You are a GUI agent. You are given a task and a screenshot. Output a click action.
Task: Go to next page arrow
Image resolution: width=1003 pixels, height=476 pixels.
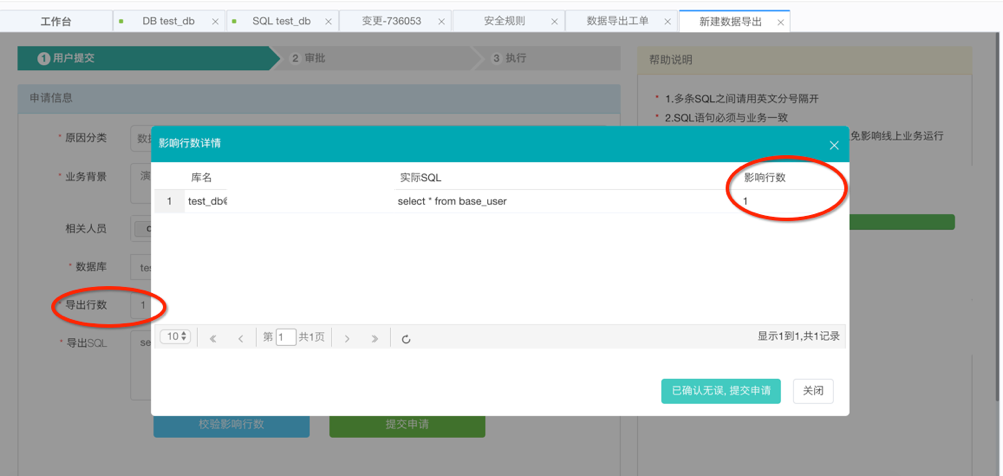click(x=347, y=338)
